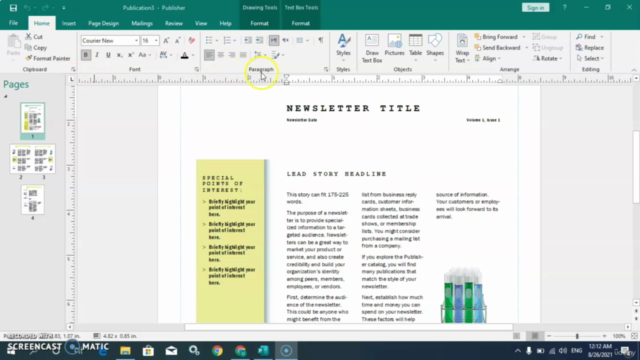Decrease the indent level
This screenshot has height=360, width=640.
248,40
